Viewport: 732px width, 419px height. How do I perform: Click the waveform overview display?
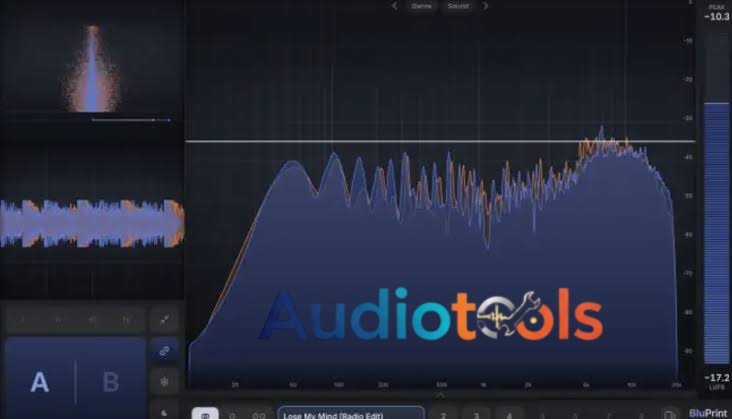[92, 223]
